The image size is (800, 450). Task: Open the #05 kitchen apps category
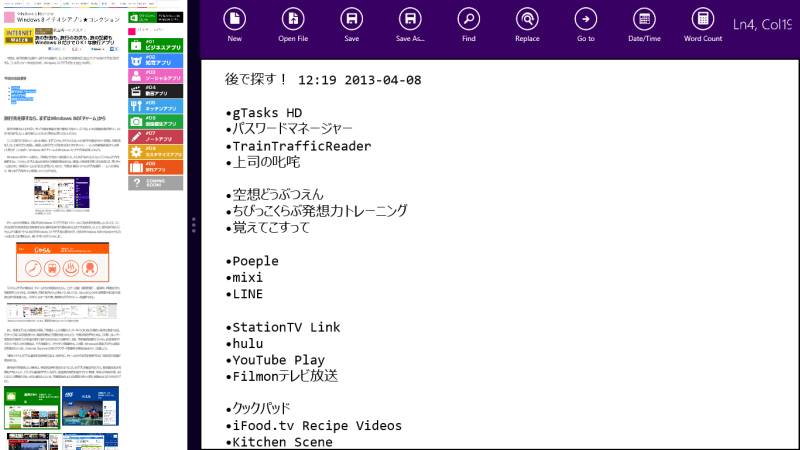coord(155,105)
